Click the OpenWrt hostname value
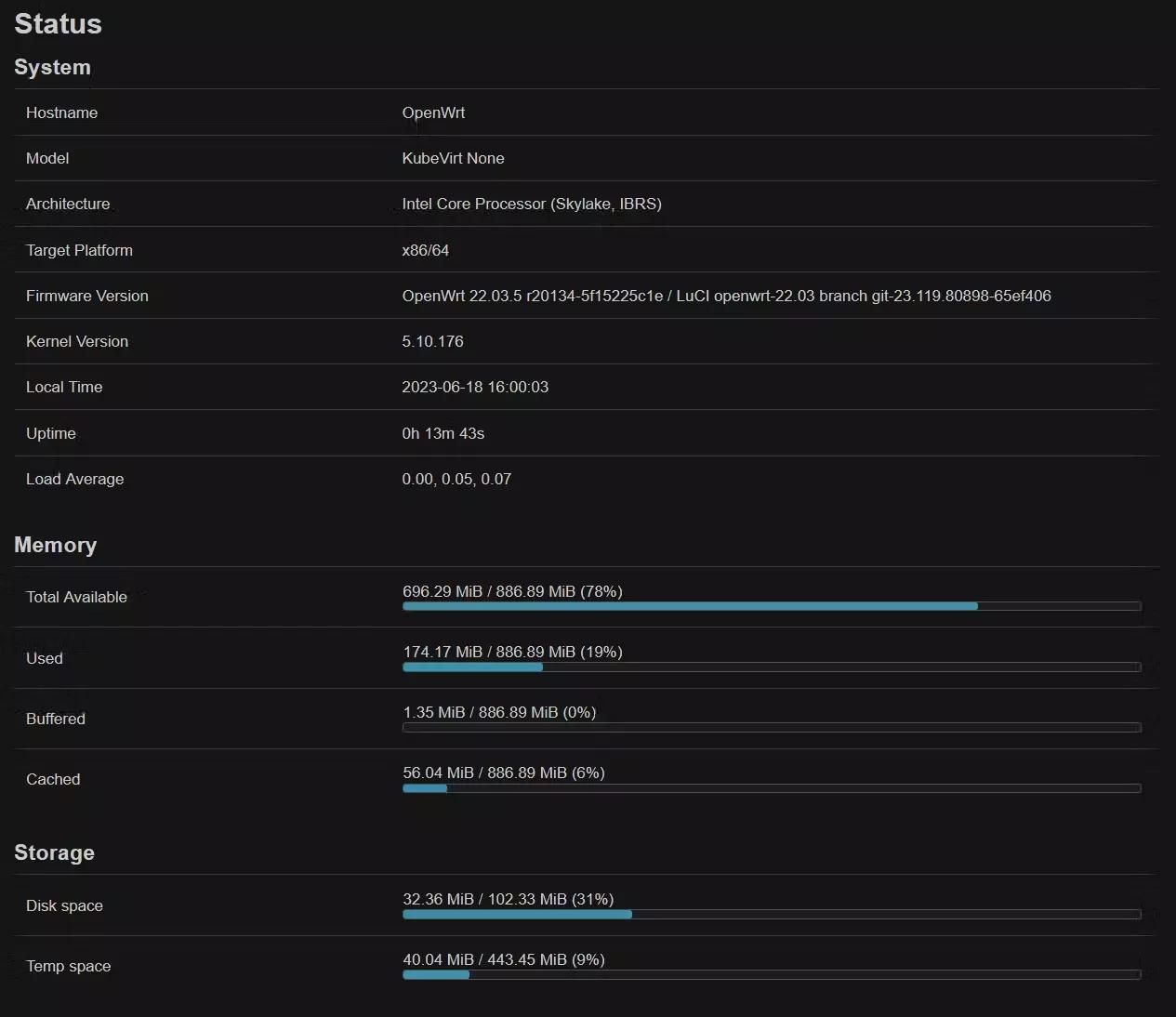The width and height of the screenshot is (1176, 1017). coord(433,112)
